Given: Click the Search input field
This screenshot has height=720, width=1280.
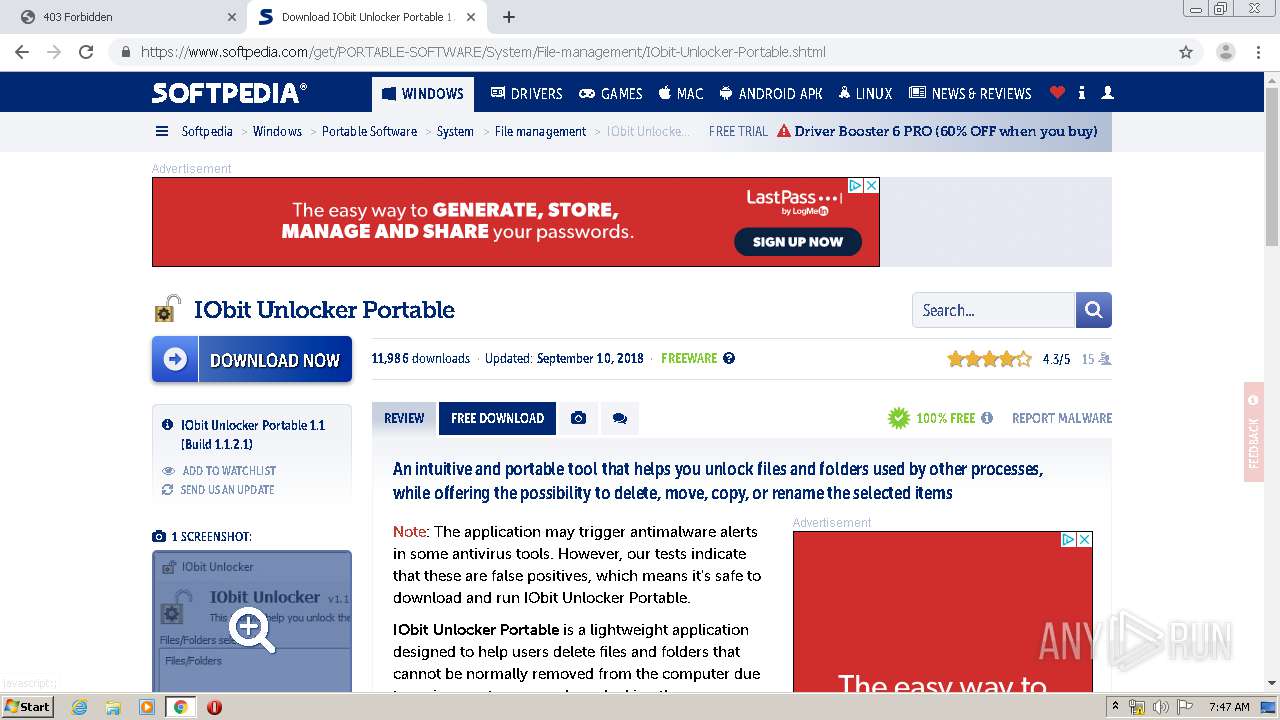Looking at the screenshot, I should [x=994, y=310].
